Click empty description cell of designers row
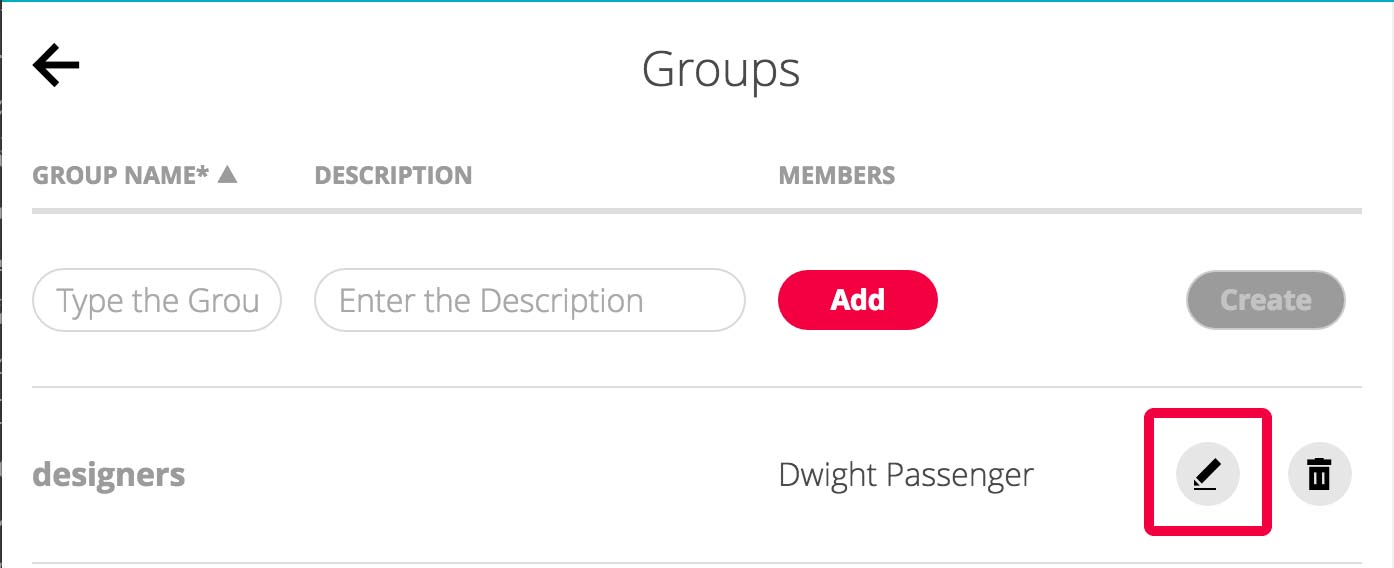This screenshot has height=568, width=1394. 530,474
